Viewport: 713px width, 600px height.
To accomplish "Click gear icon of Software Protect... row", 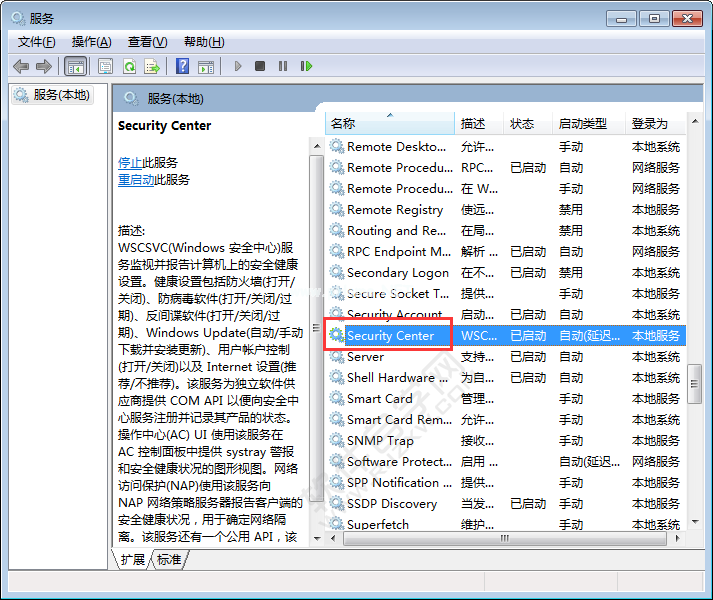I will [x=336, y=461].
